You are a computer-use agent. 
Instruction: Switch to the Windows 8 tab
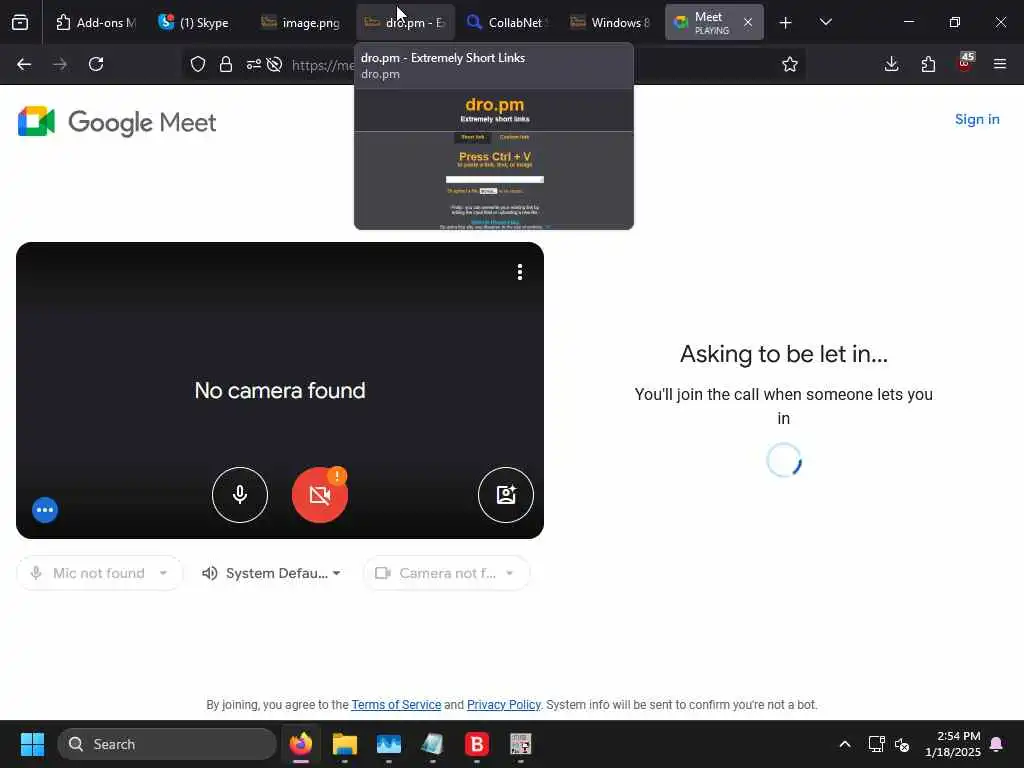[x=610, y=23]
